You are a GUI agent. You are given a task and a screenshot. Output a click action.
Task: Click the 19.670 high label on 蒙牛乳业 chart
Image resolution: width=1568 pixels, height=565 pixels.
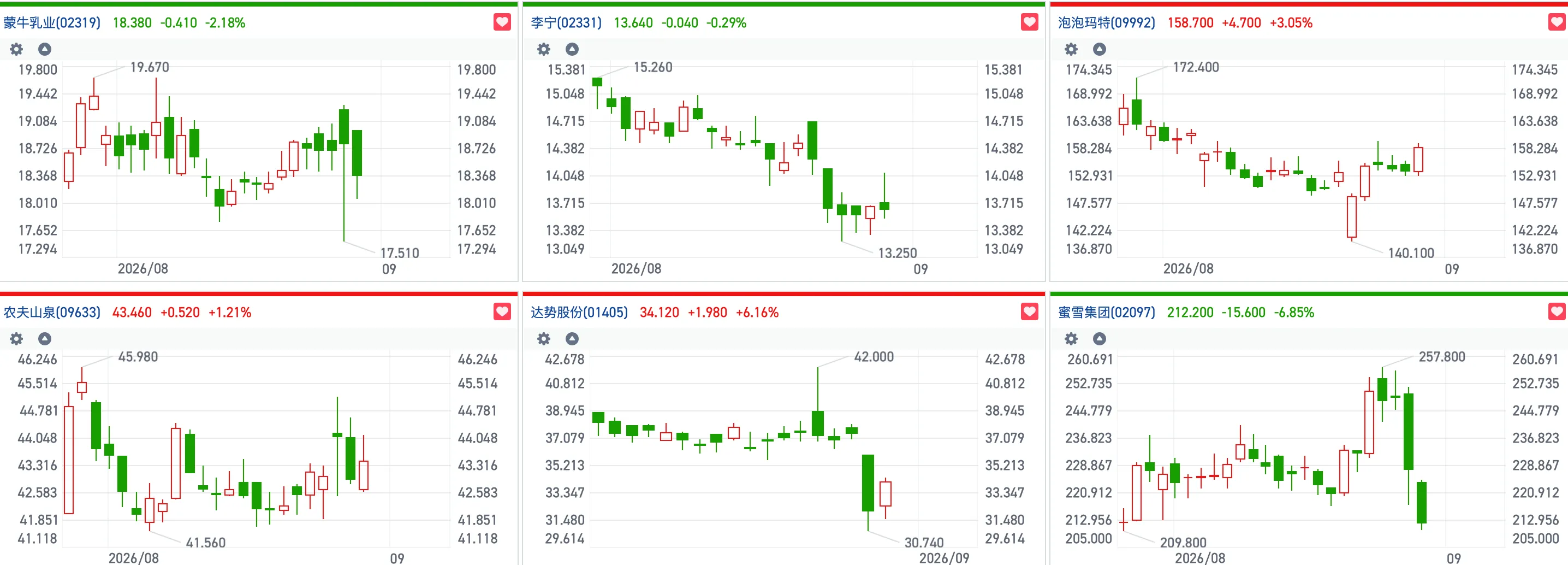[150, 67]
